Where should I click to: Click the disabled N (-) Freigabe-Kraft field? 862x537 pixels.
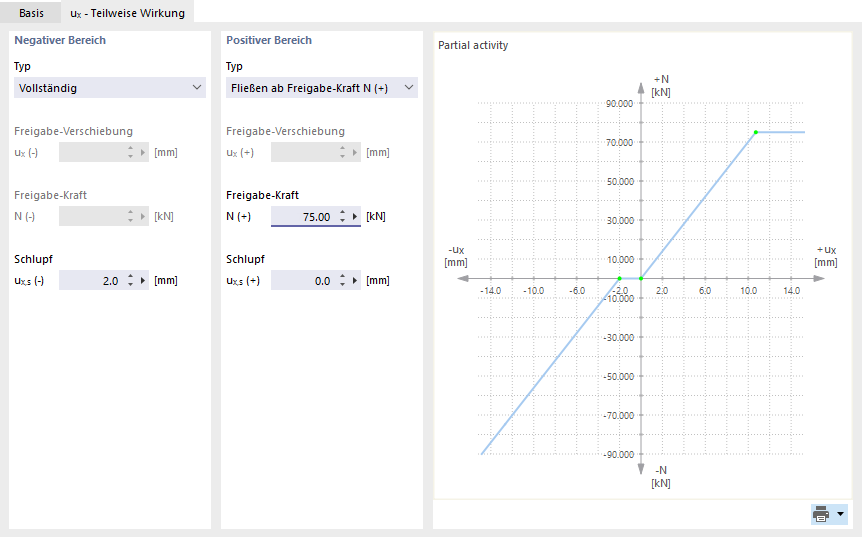(x=90, y=216)
